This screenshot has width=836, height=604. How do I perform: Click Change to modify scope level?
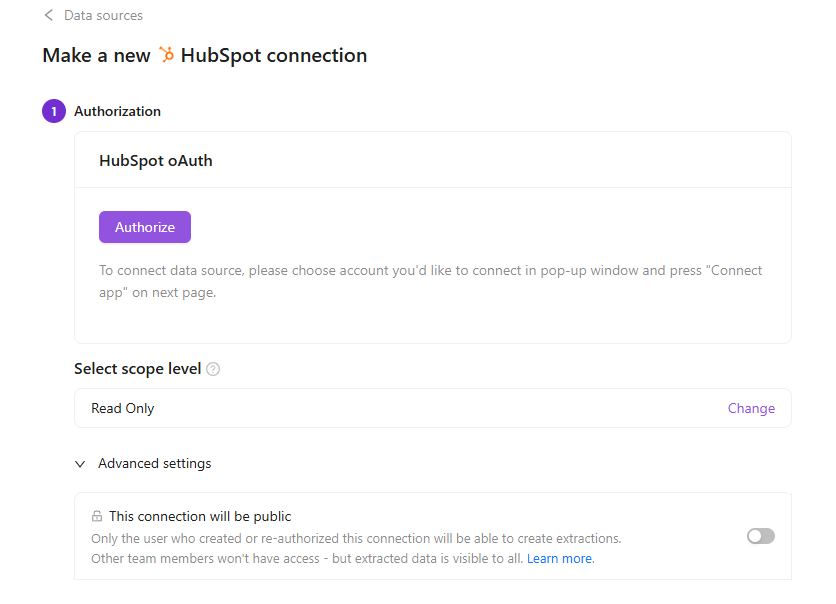tap(751, 408)
